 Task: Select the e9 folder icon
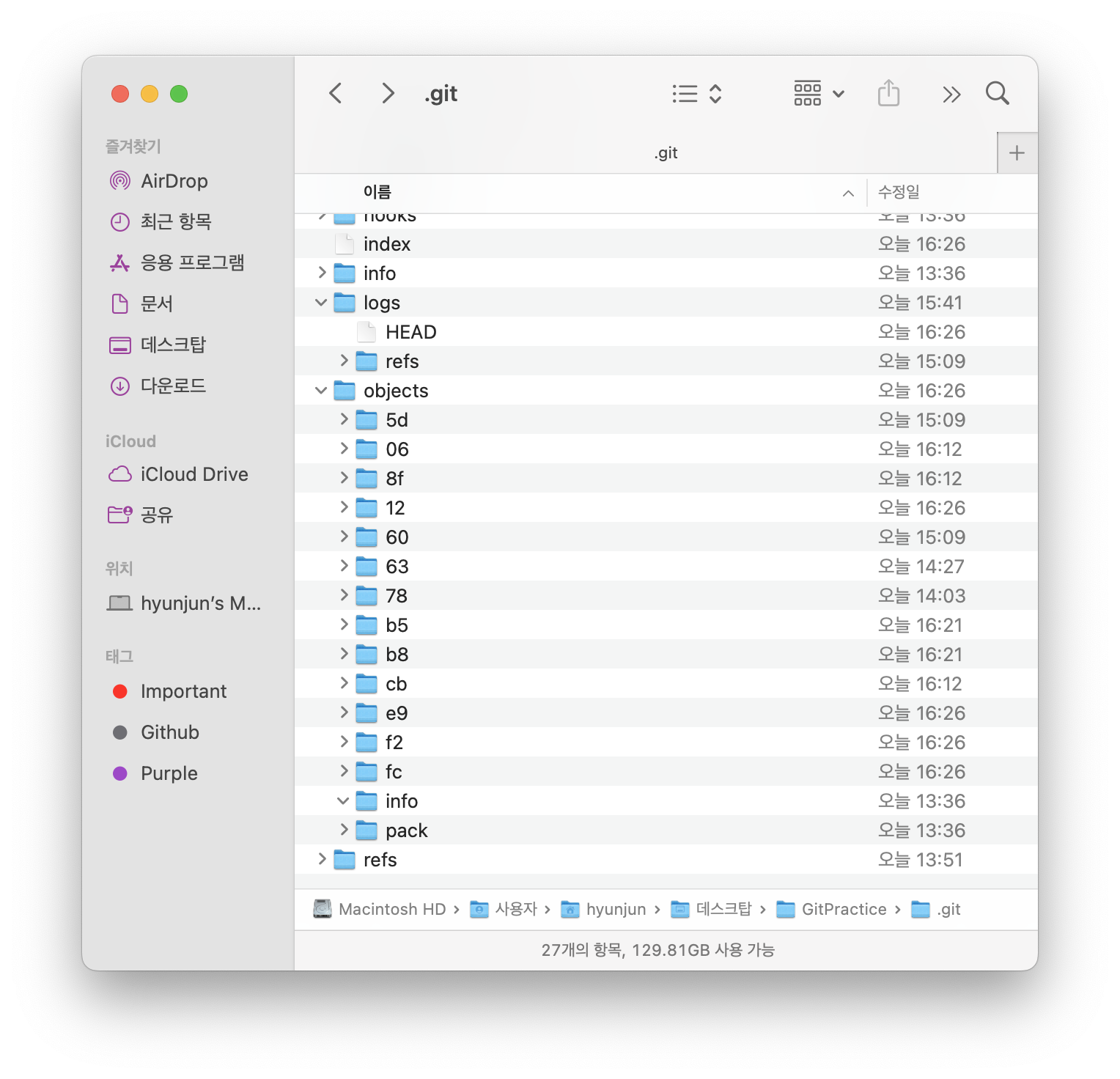(x=366, y=713)
